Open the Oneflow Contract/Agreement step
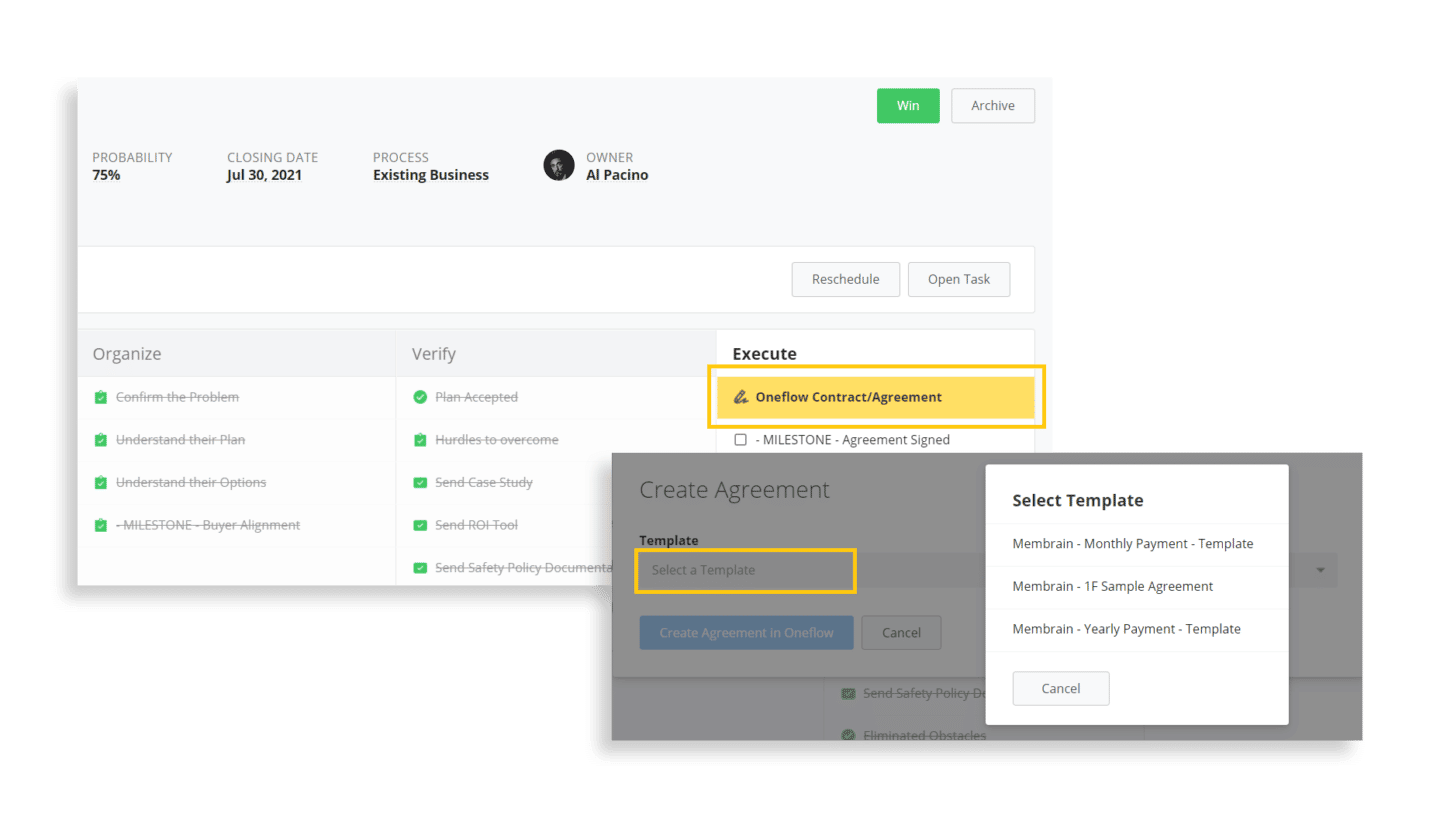Screen dimensions: 1440x818 click(876, 397)
